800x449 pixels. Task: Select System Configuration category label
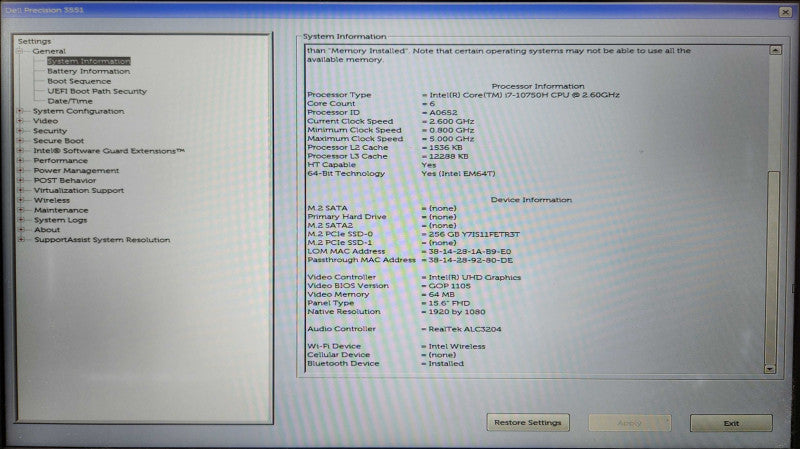[x=79, y=111]
